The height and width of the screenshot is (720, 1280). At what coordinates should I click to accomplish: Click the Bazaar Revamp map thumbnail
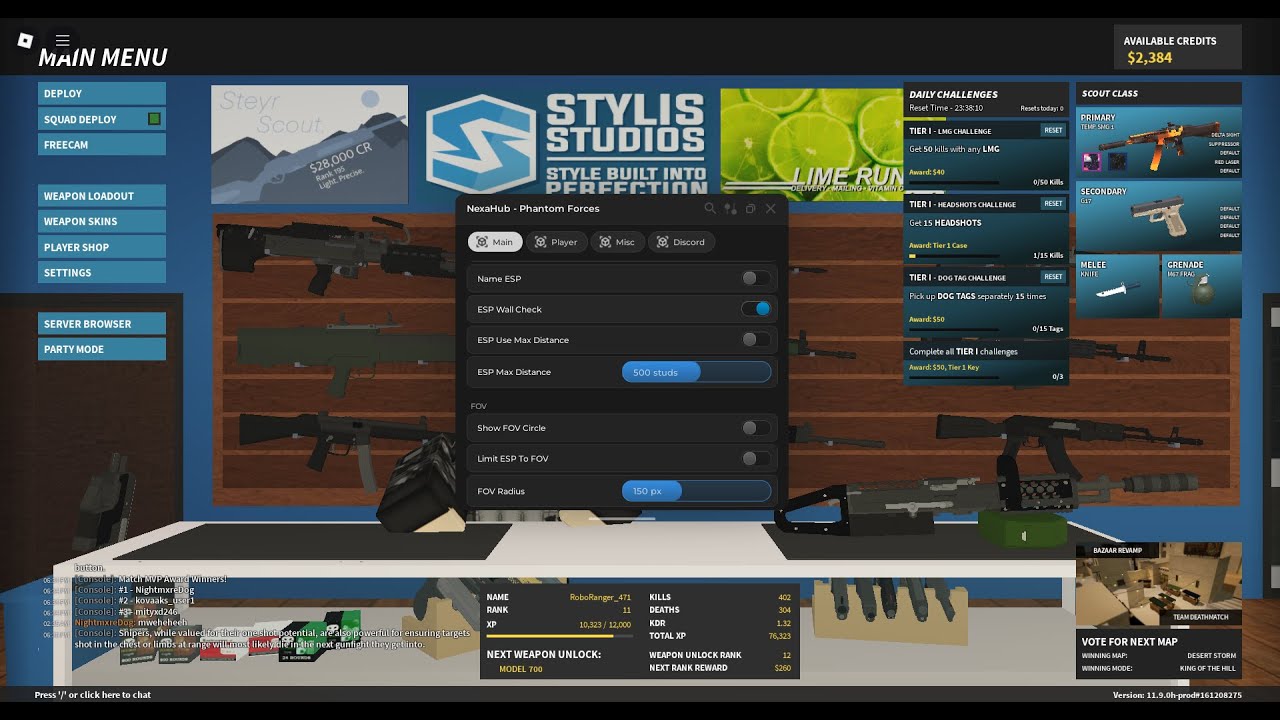coord(1159,585)
